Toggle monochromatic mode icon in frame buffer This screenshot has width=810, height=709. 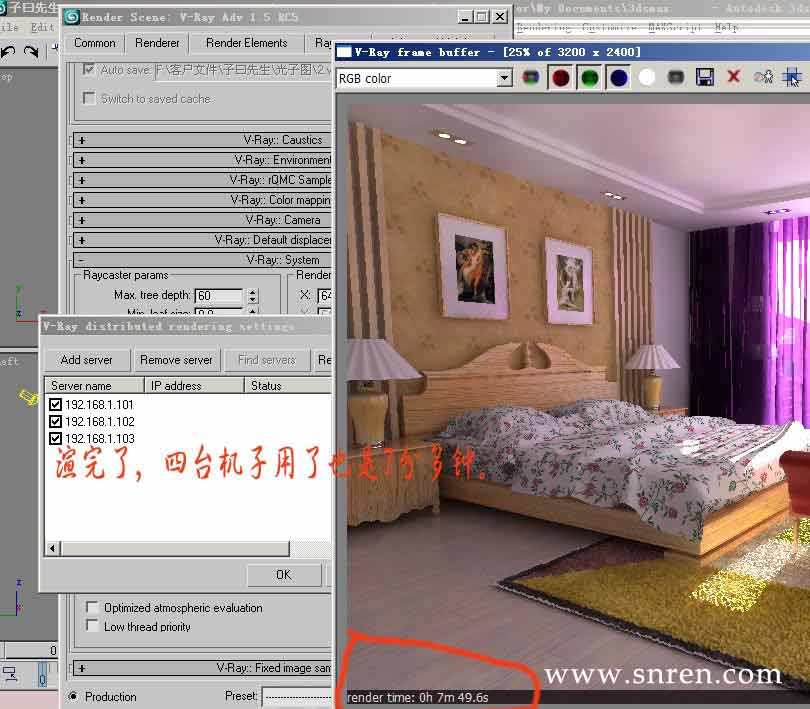[x=676, y=78]
